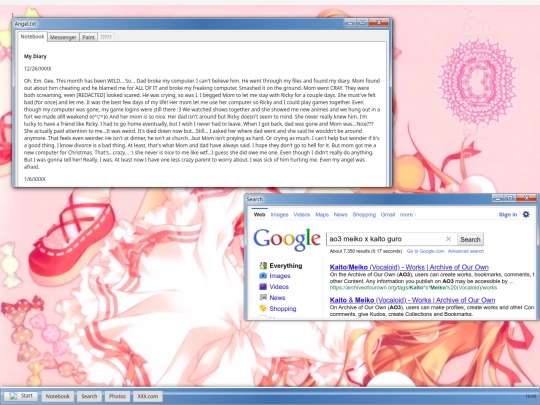Minimize the Angel.txt window

[x=350, y=23]
